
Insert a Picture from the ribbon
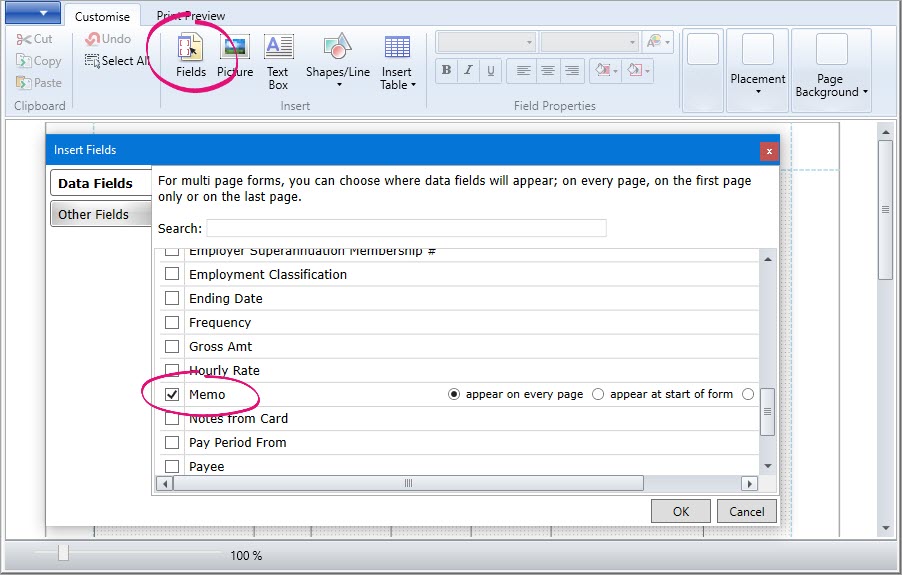235,56
